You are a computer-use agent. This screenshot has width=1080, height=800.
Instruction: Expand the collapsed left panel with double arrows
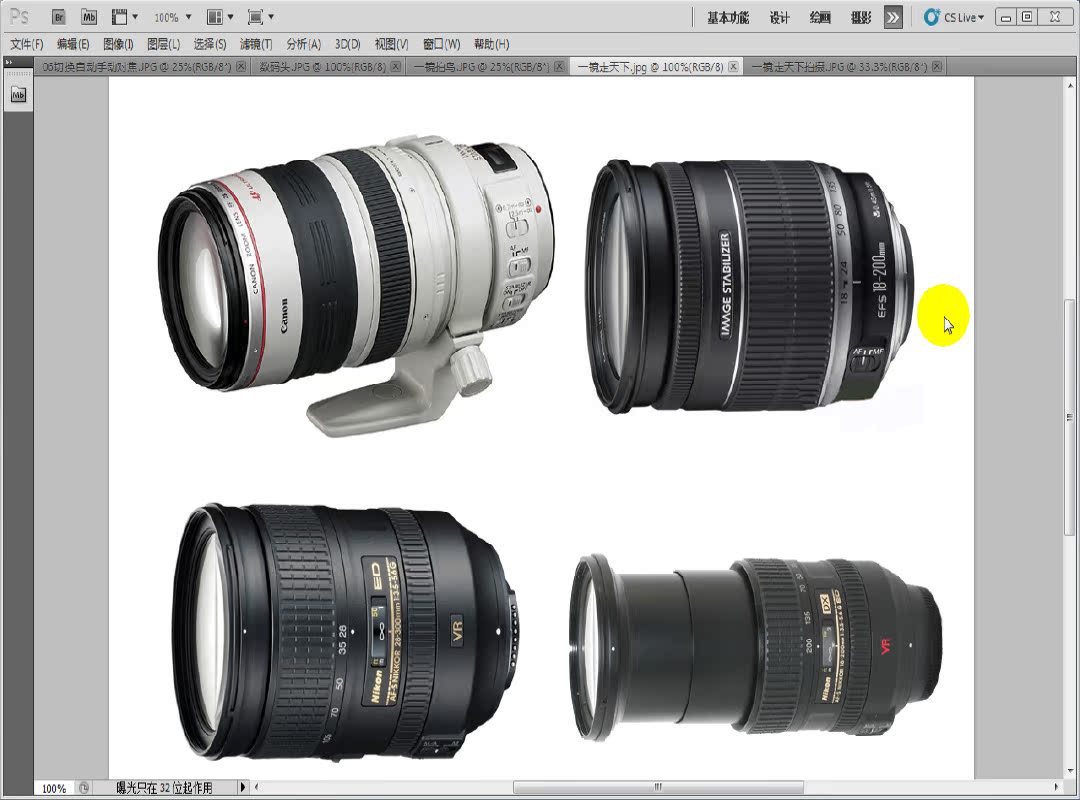9,62
